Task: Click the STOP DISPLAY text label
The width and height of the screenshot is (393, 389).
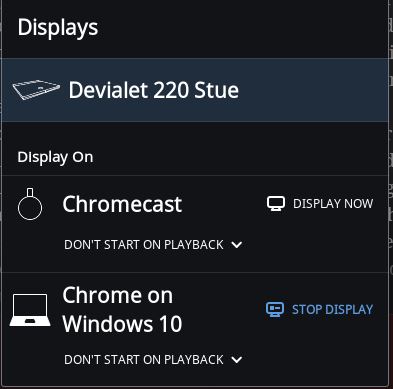Action: tap(332, 310)
